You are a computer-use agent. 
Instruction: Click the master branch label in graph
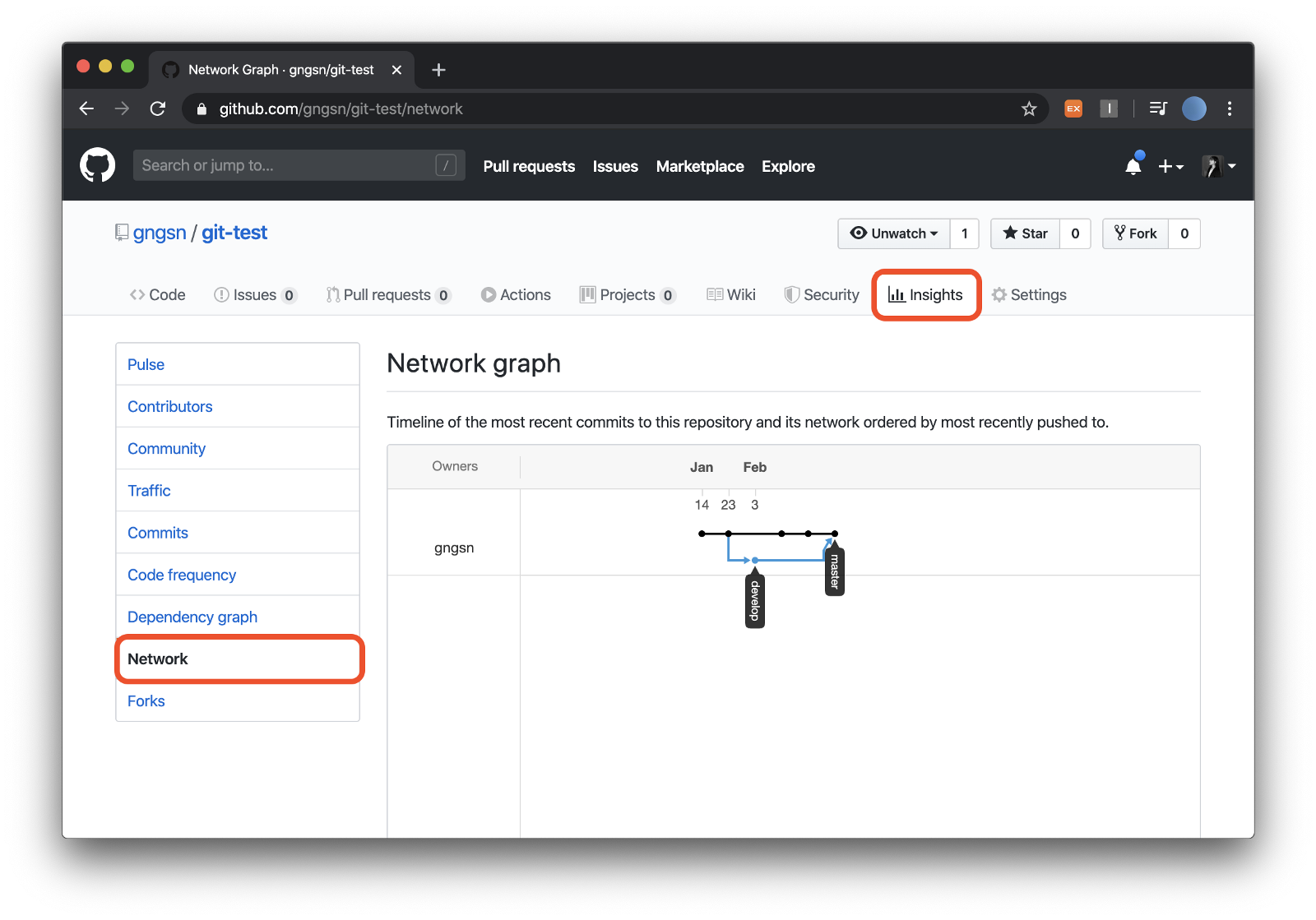(x=834, y=571)
